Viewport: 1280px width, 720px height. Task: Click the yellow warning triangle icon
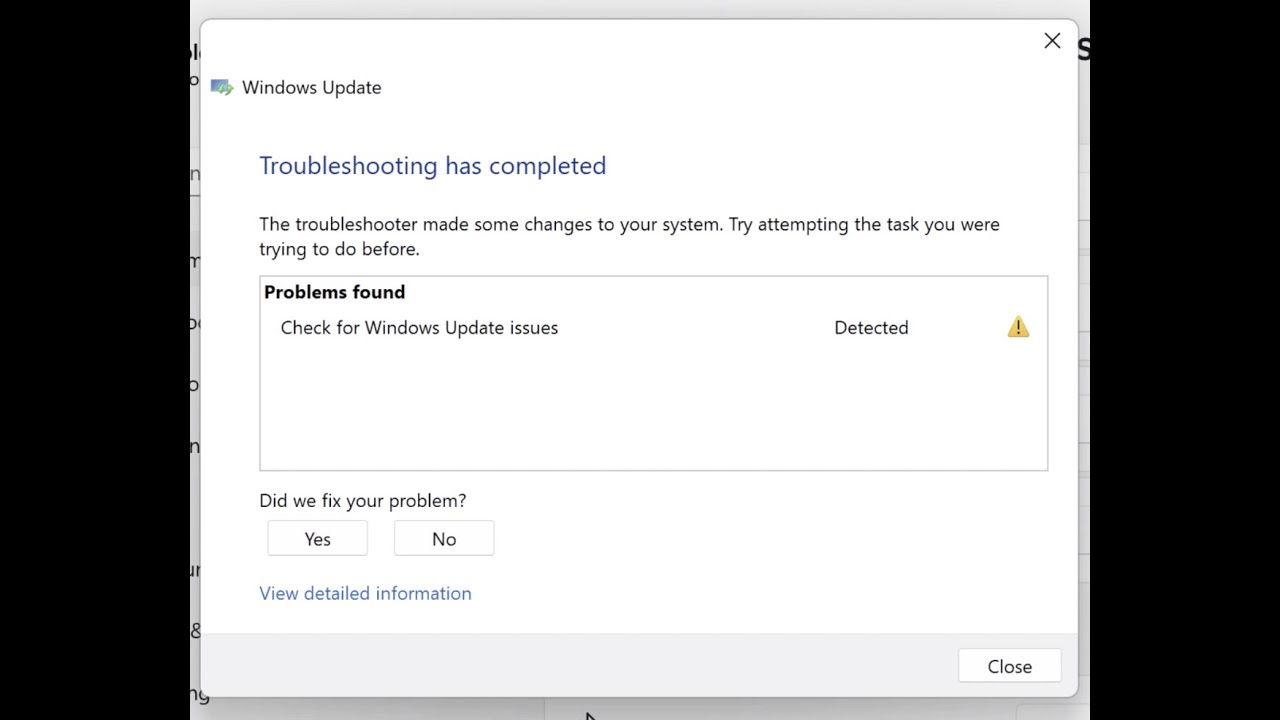click(x=1018, y=327)
